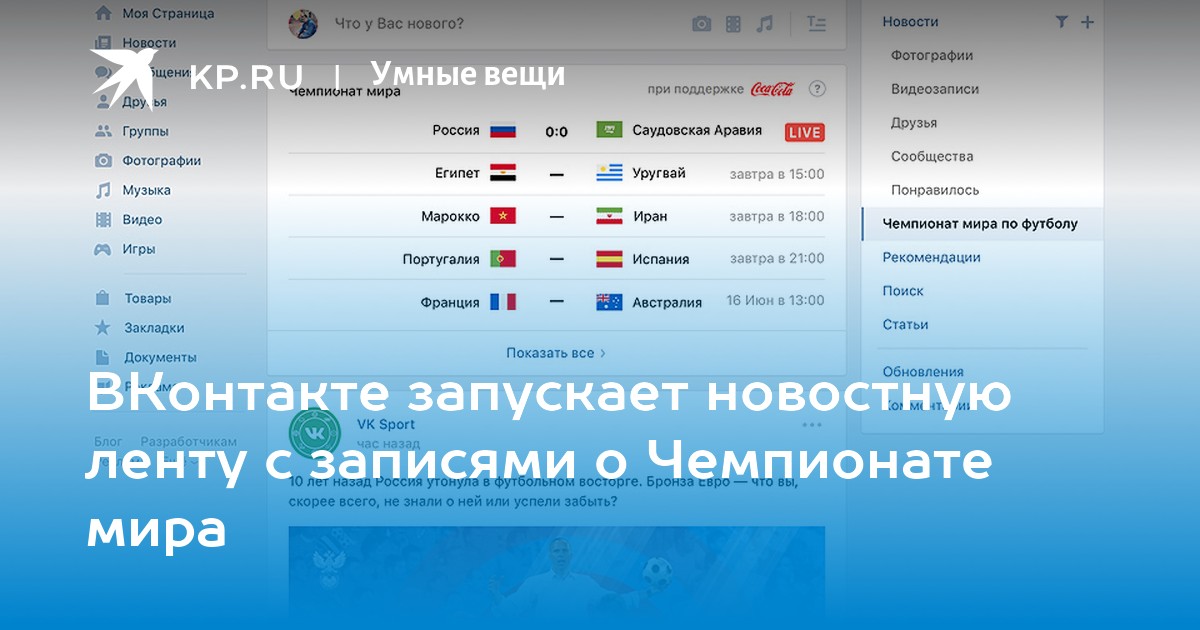Open the three-dot menu on VK Sport post
Viewport: 1200px width, 630px height.
(x=812, y=425)
